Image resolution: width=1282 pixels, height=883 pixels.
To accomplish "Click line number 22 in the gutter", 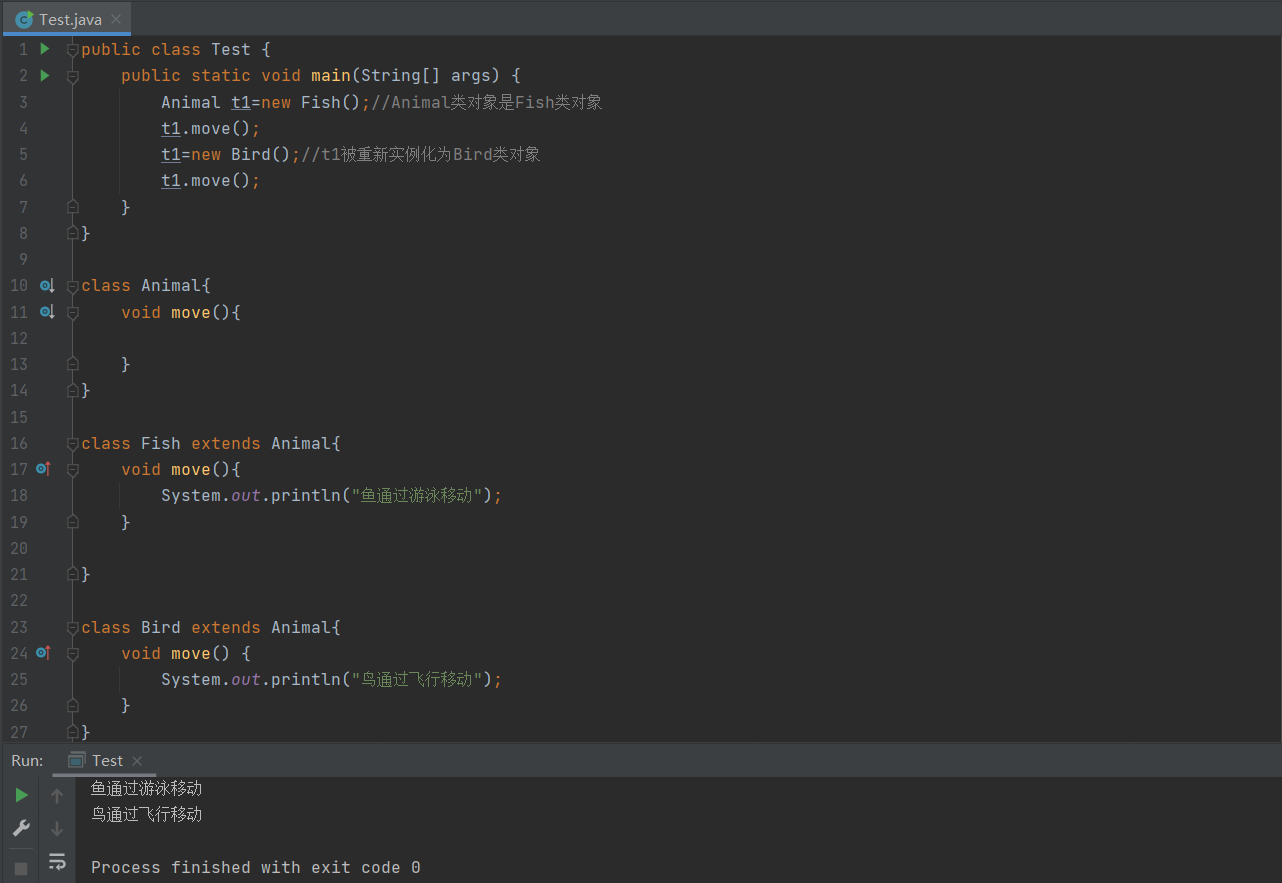I will pos(19,600).
